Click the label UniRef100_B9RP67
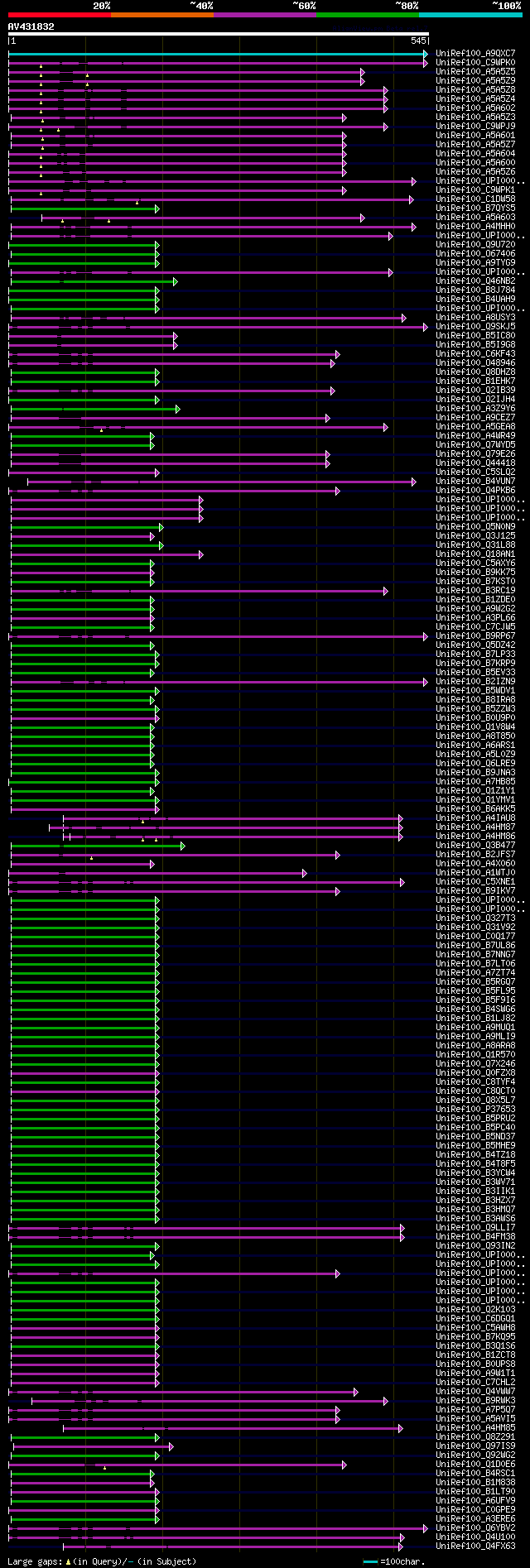The image size is (530, 1568). [x=475, y=636]
